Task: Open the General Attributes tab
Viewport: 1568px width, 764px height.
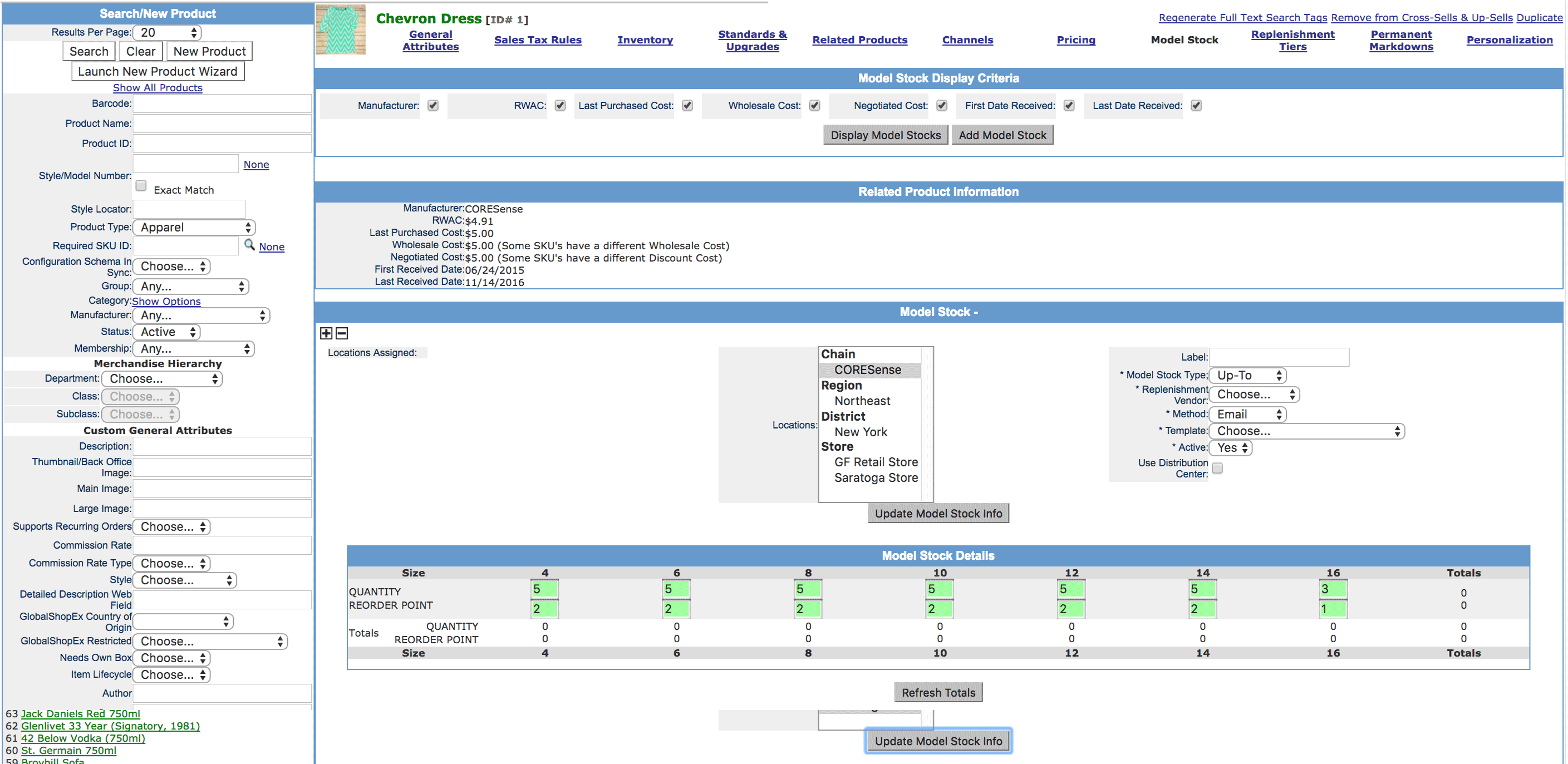Action: point(430,40)
